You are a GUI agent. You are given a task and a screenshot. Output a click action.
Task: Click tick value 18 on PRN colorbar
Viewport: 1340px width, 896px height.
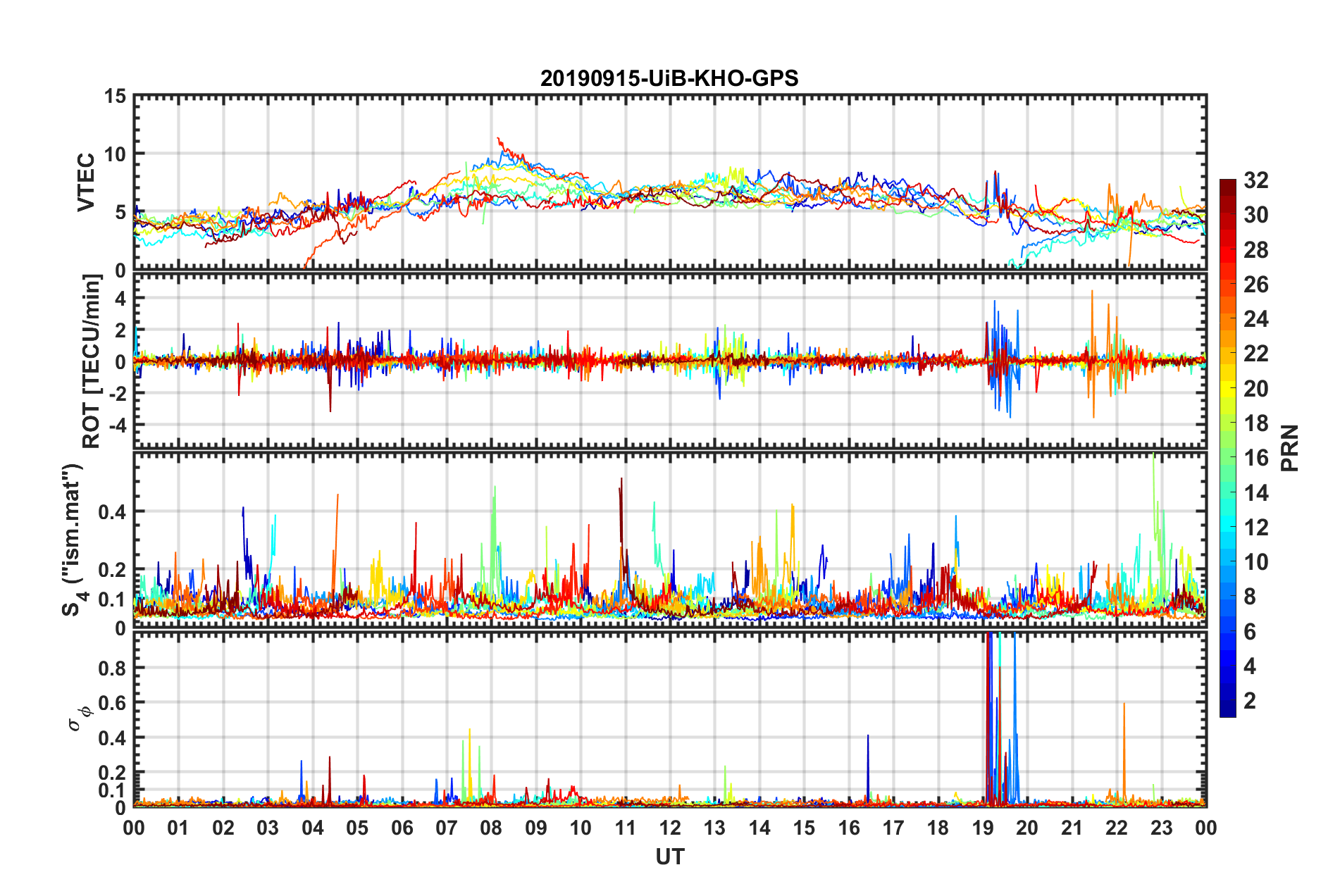(1255, 423)
